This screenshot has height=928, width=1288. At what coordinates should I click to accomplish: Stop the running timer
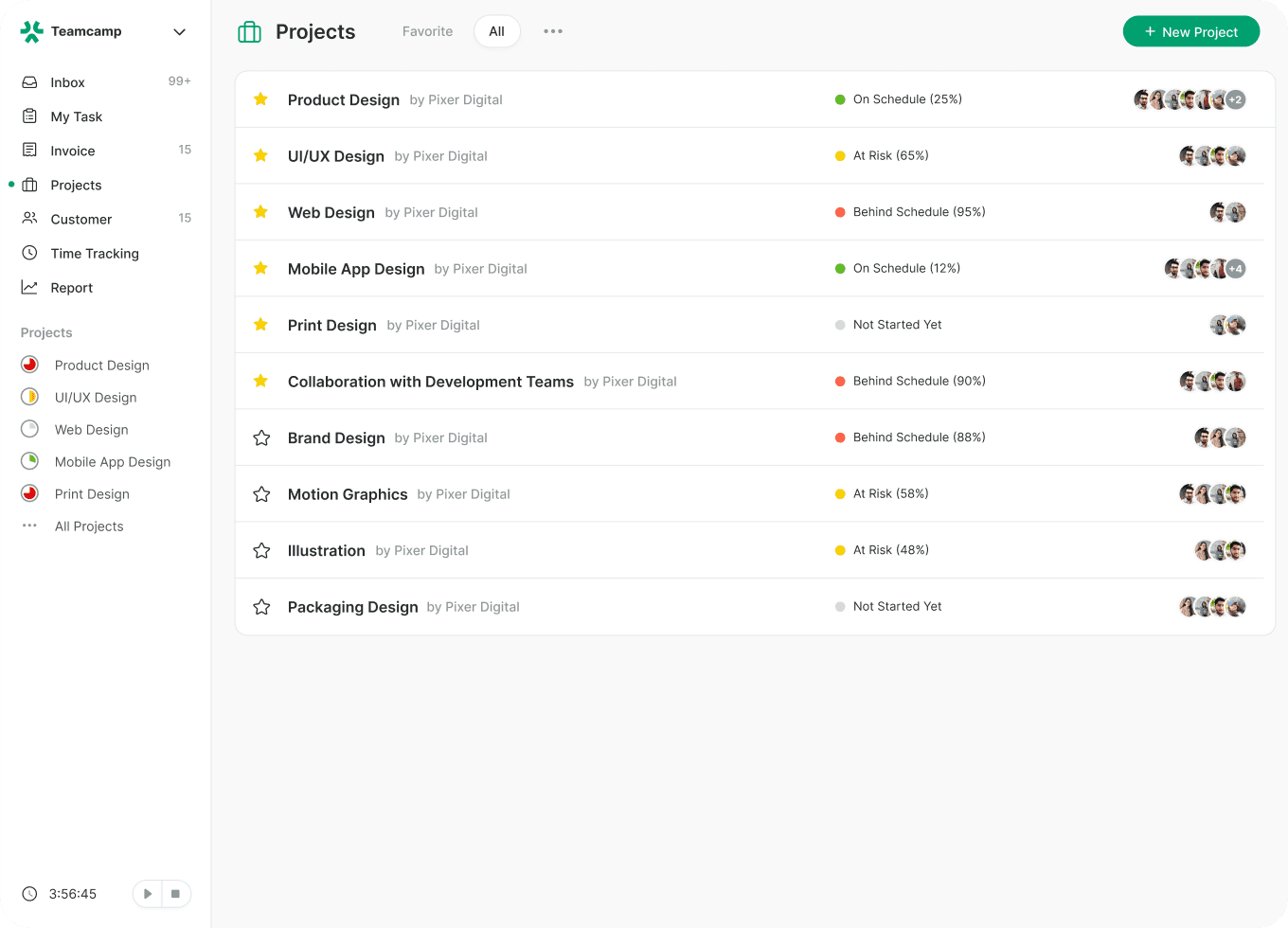coord(175,894)
